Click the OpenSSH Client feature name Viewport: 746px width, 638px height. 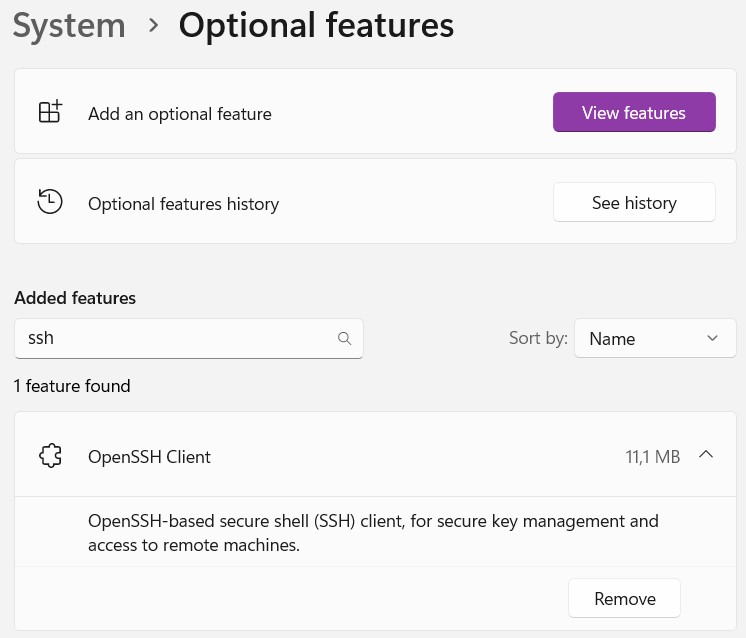pos(149,457)
